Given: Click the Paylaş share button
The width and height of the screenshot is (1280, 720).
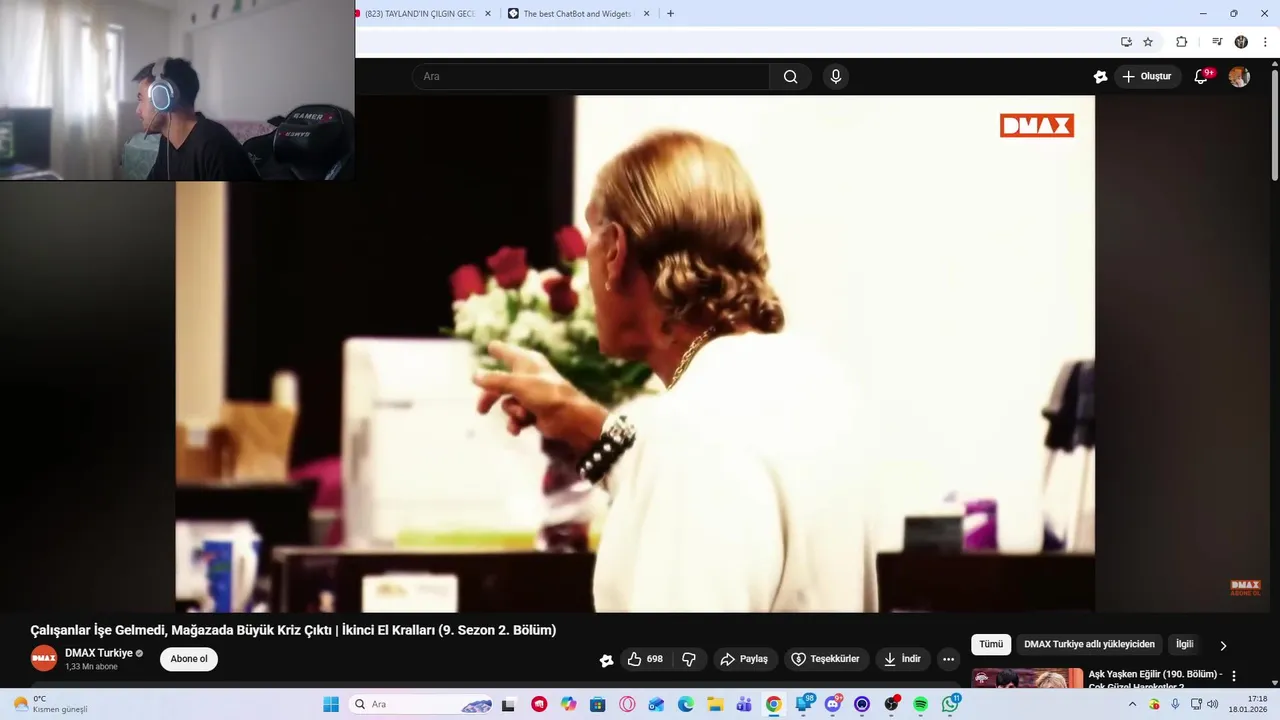Looking at the screenshot, I should 744,659.
